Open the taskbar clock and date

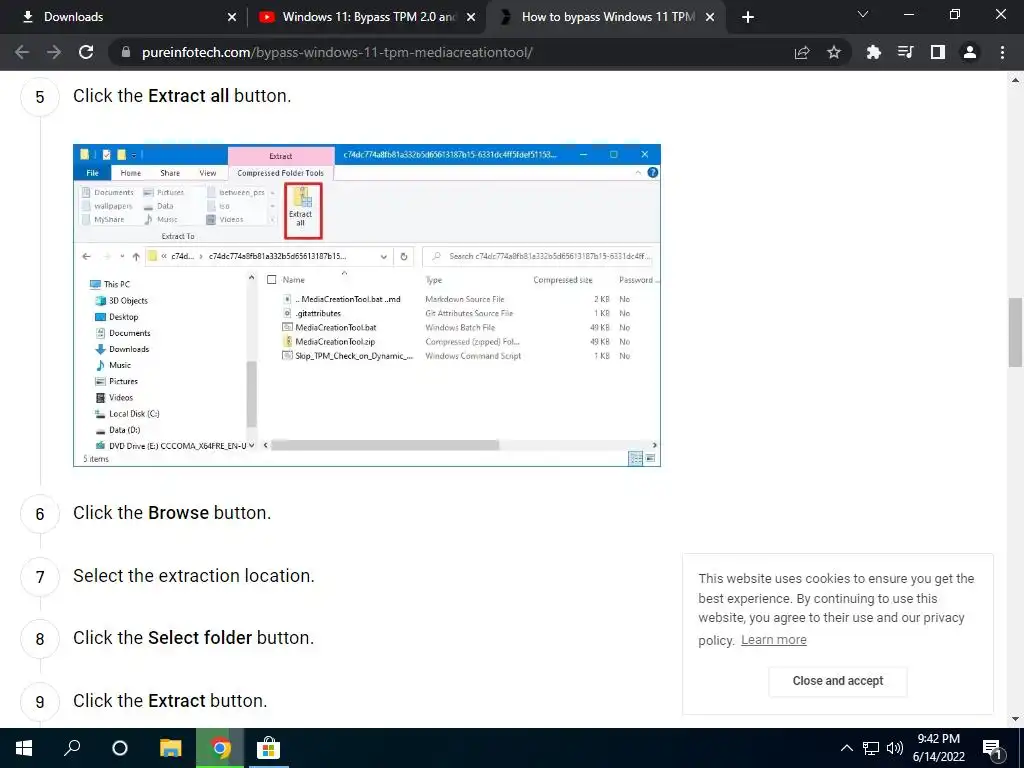tap(938, 748)
